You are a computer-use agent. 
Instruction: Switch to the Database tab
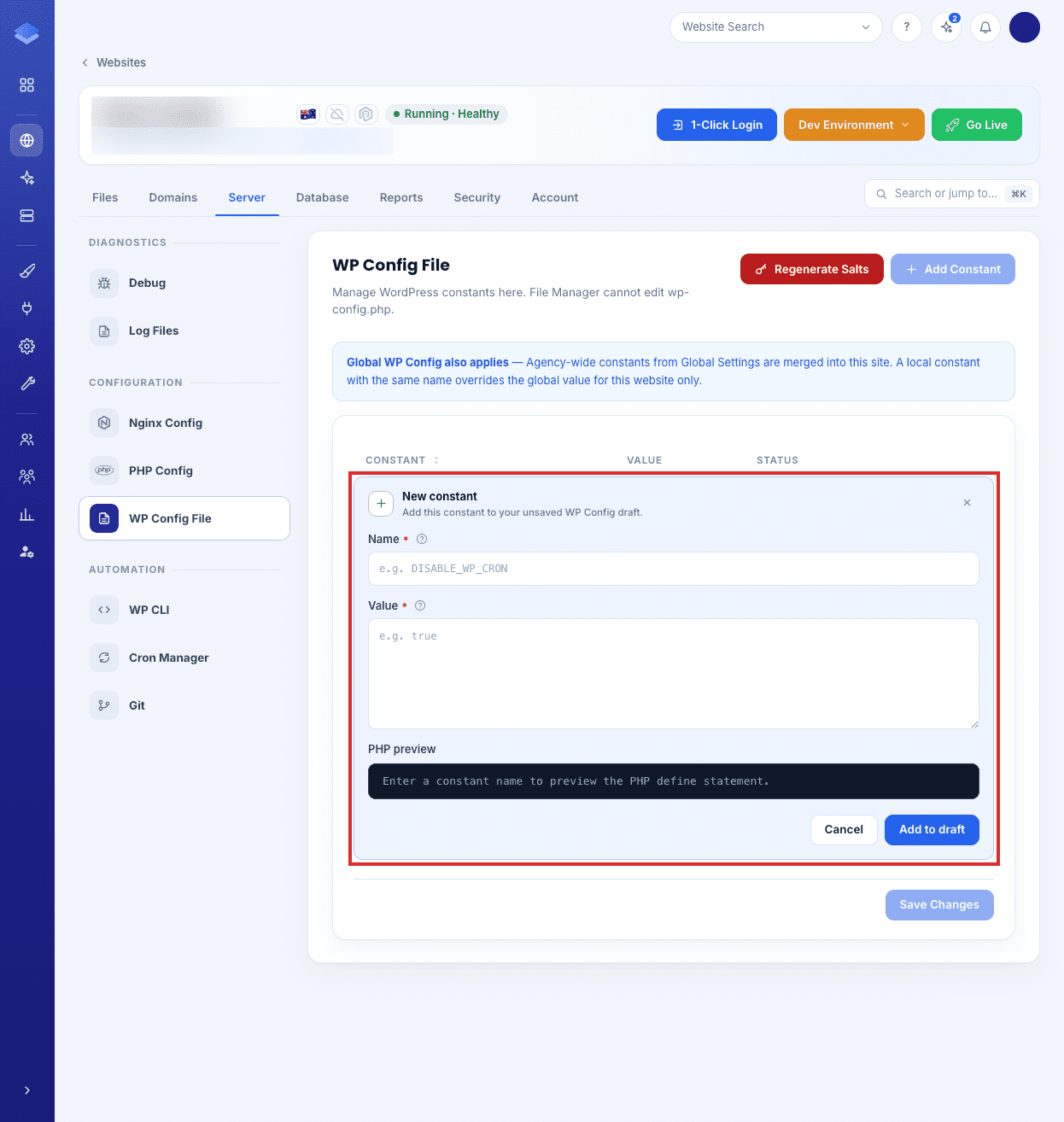[x=323, y=197]
